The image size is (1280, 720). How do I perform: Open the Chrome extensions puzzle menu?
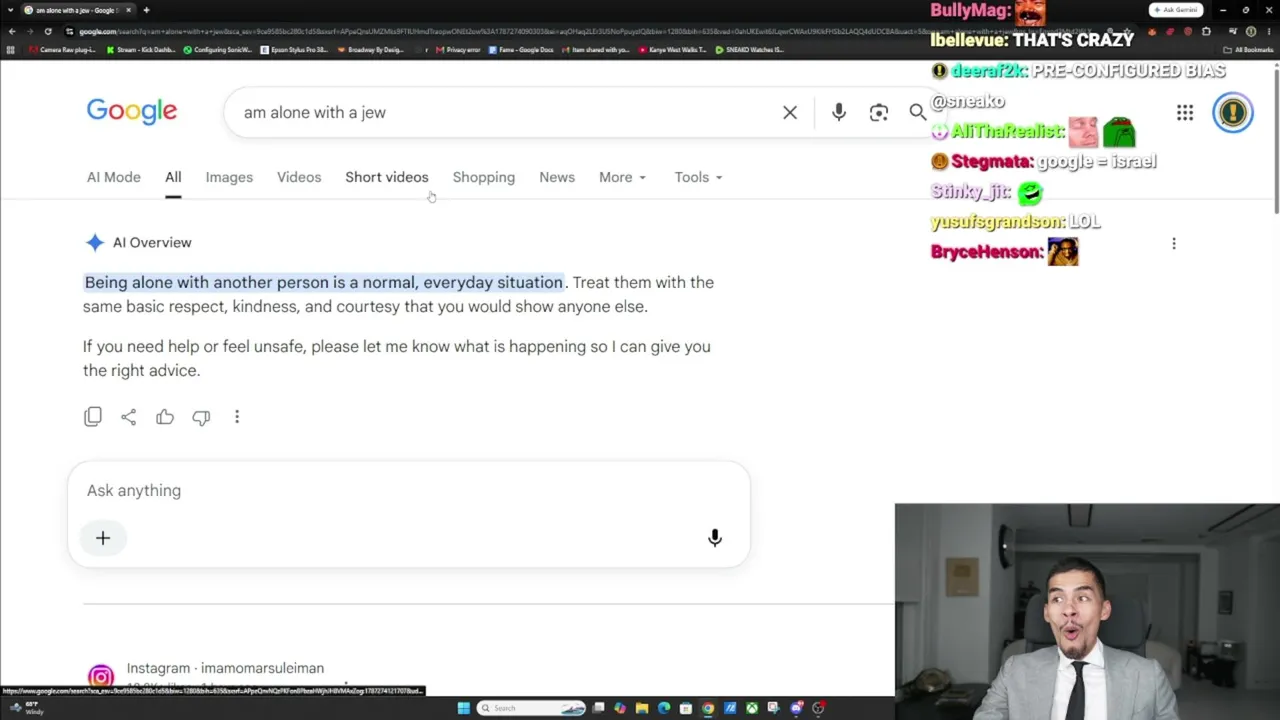click(1205, 31)
